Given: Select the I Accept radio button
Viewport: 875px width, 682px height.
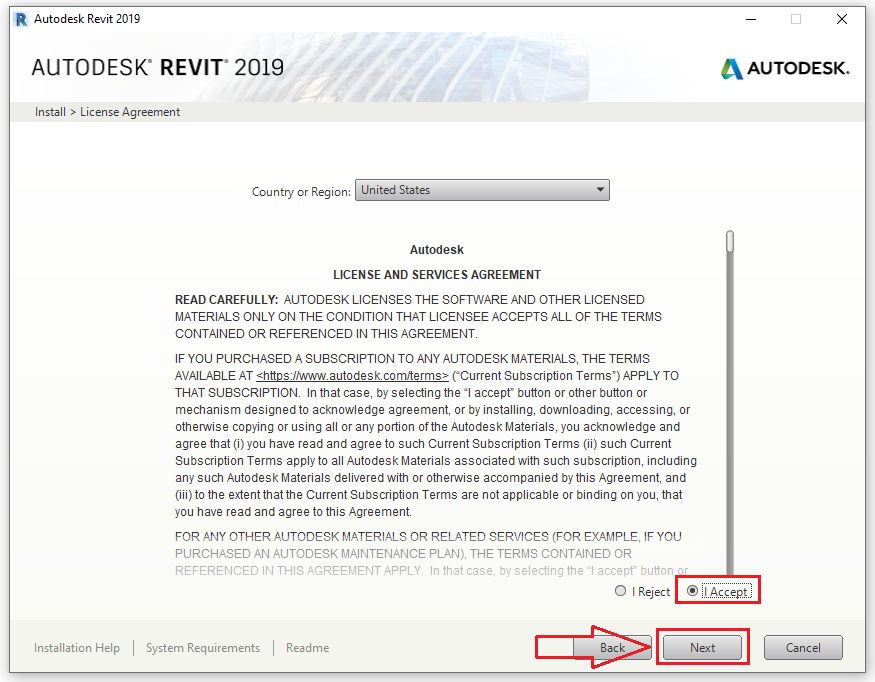Looking at the screenshot, I should (691, 591).
